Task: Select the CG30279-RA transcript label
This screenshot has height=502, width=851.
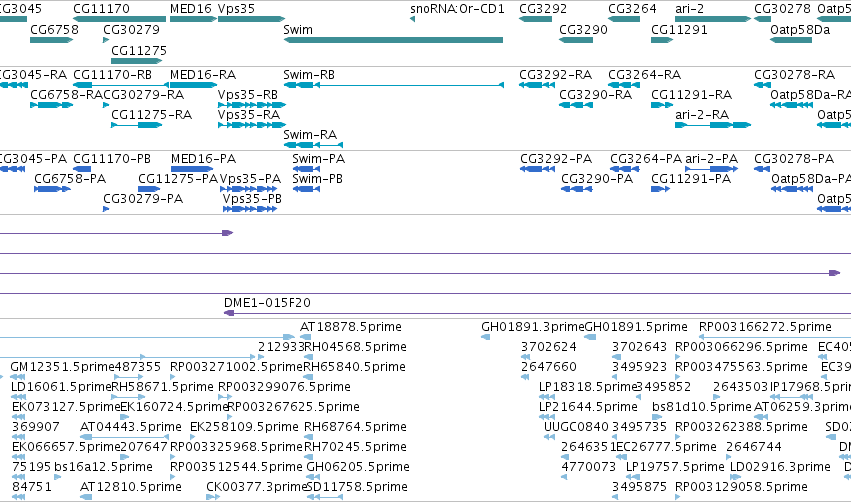Action: point(143,94)
